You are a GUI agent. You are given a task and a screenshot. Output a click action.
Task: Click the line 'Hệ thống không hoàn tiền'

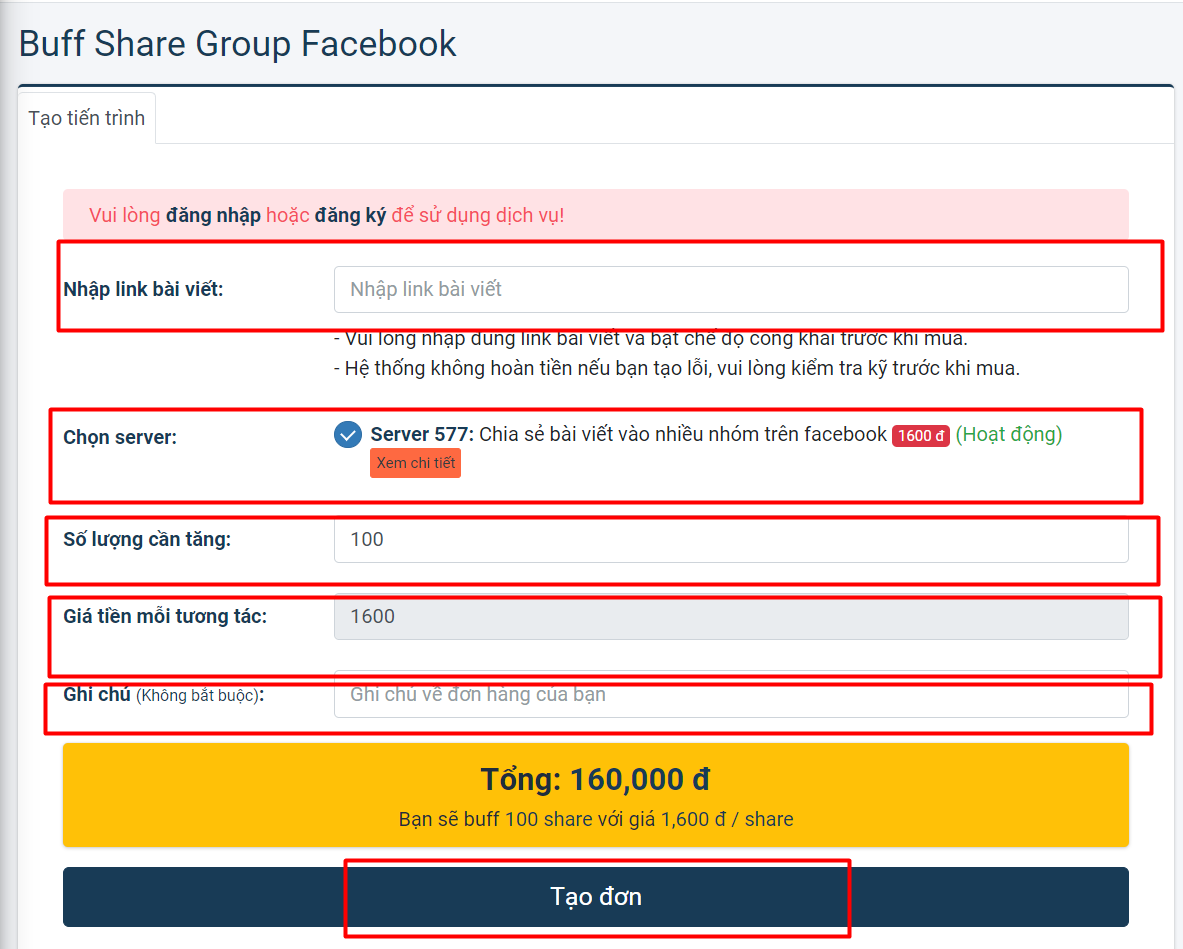pyautogui.click(x=677, y=368)
